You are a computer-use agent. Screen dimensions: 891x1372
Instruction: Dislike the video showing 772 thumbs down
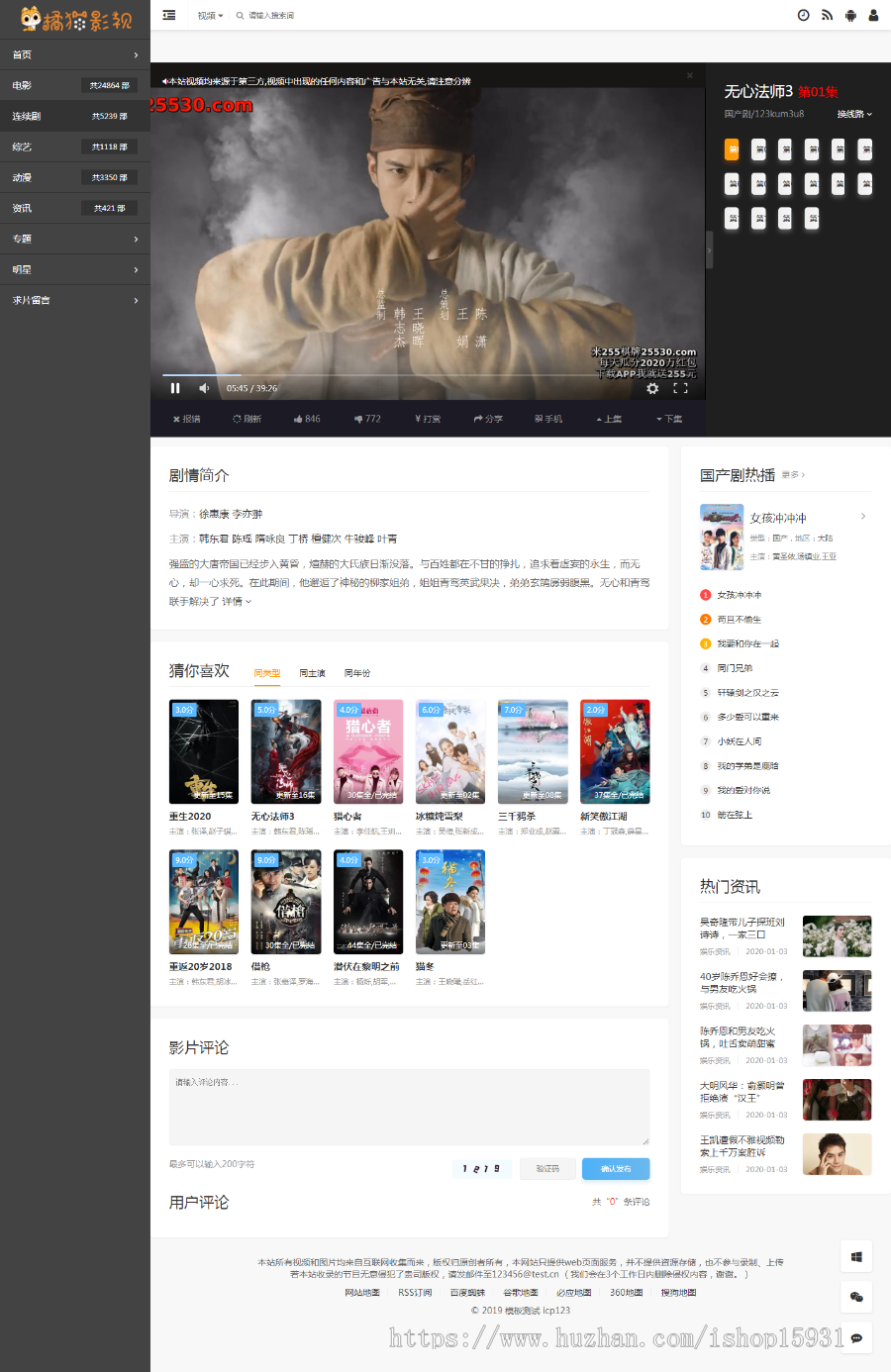click(x=367, y=419)
